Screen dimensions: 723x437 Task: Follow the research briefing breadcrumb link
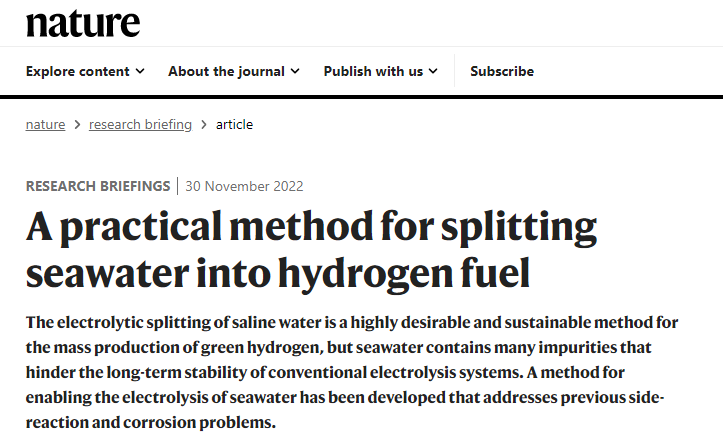[140, 124]
